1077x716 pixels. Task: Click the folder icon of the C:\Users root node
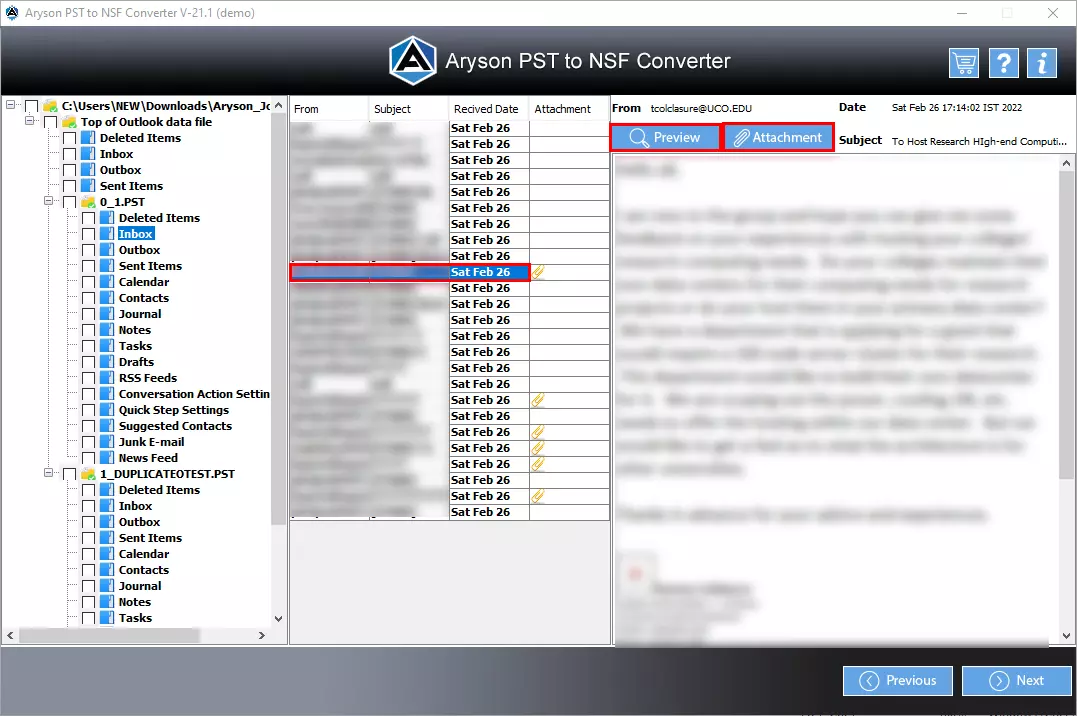coord(49,106)
